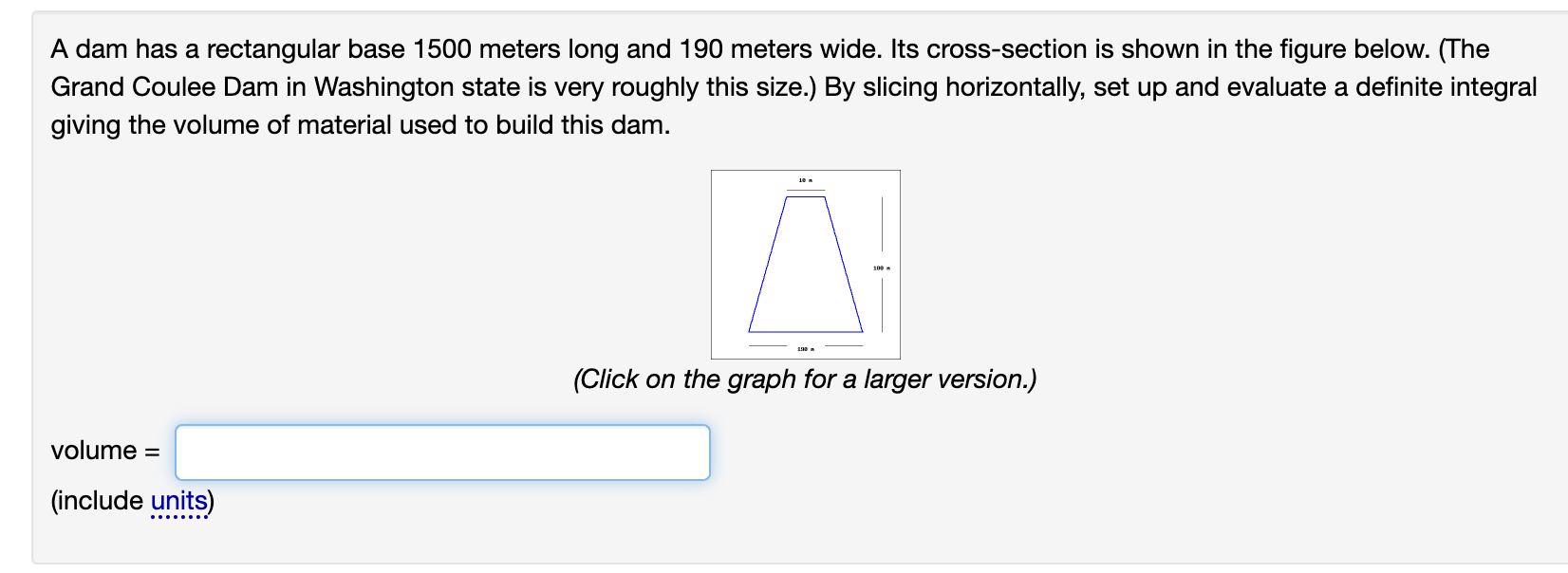This screenshot has height=573, width=1568.
Task: Open the units reference link
Action: coord(180,501)
